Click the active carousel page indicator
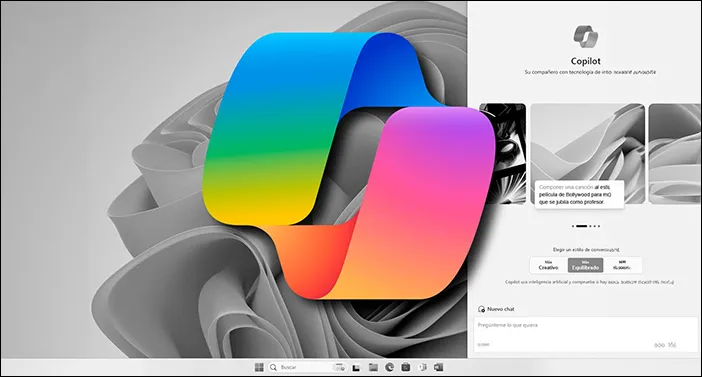Image resolution: width=702 pixels, height=377 pixels. (581, 226)
